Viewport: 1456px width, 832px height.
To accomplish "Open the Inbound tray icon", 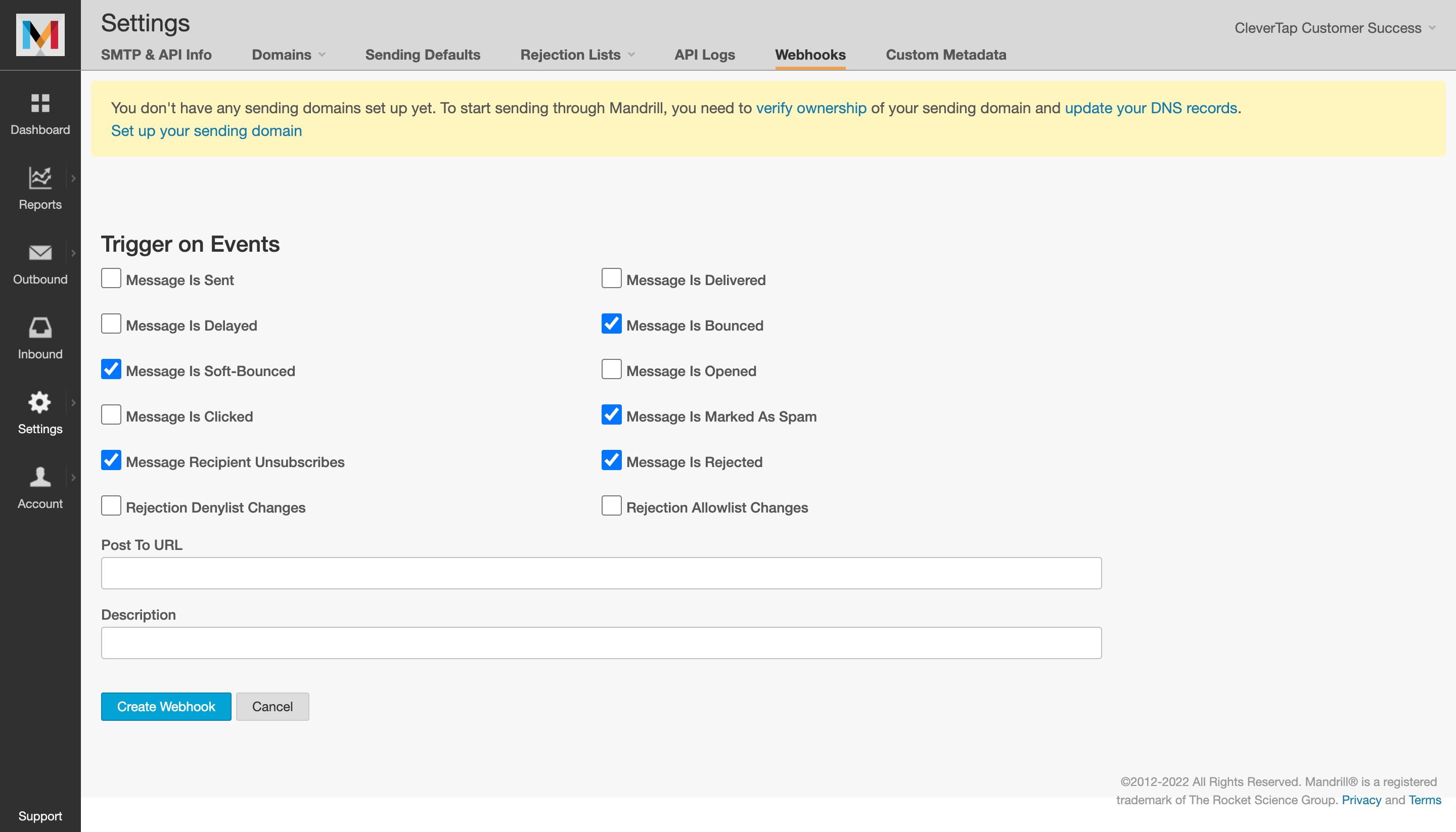I will click(x=40, y=328).
